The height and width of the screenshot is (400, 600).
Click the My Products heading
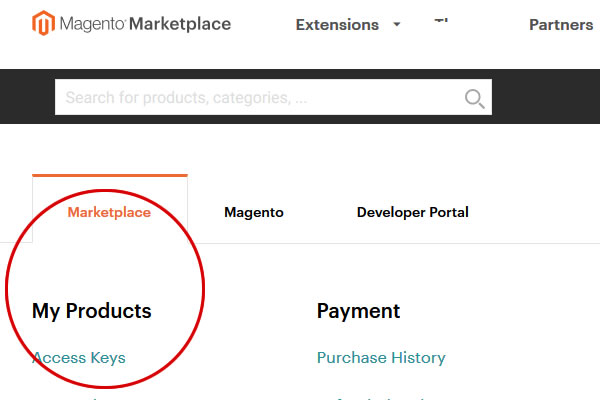tap(92, 311)
